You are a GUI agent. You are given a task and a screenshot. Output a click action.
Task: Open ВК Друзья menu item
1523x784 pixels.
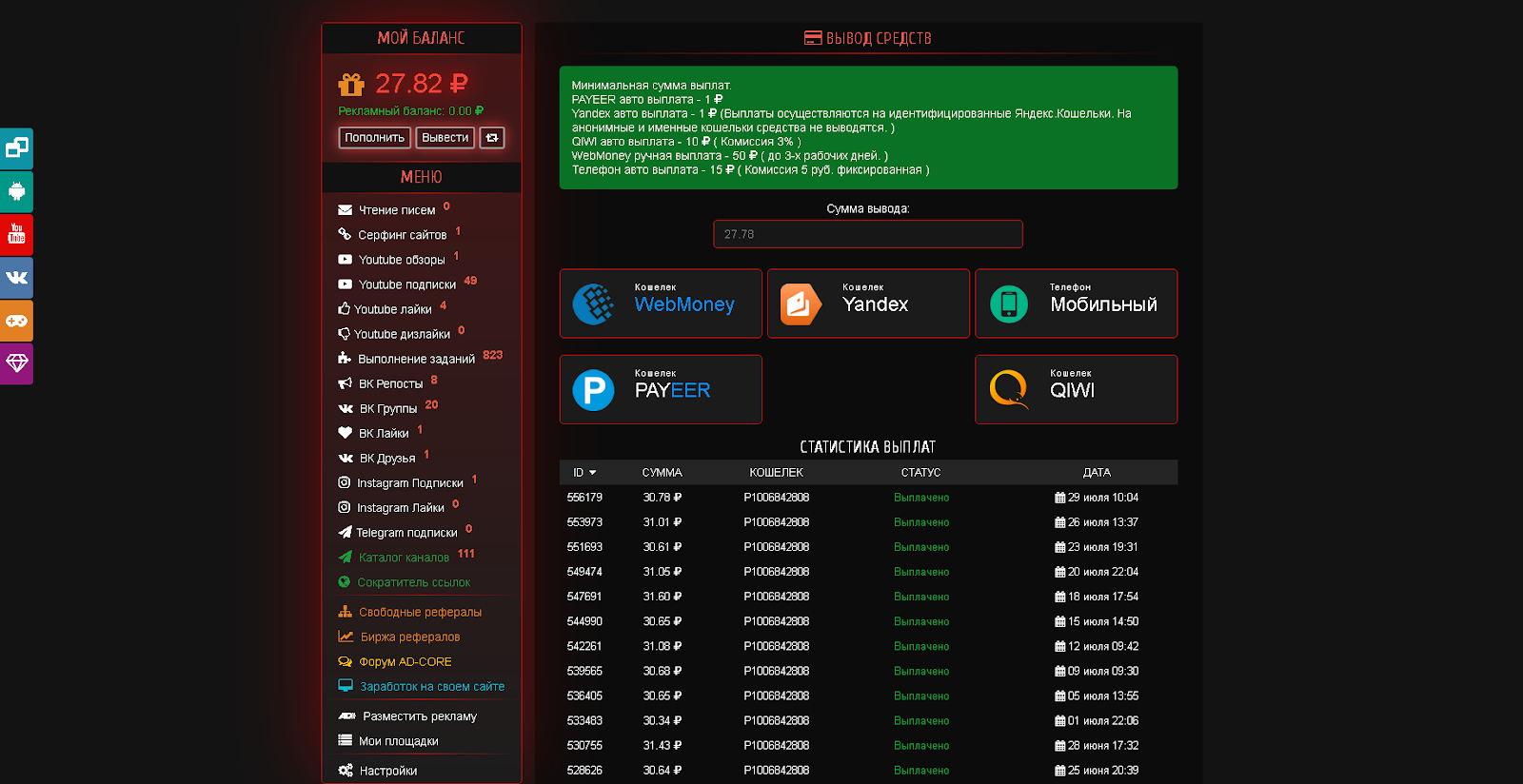pos(387,458)
